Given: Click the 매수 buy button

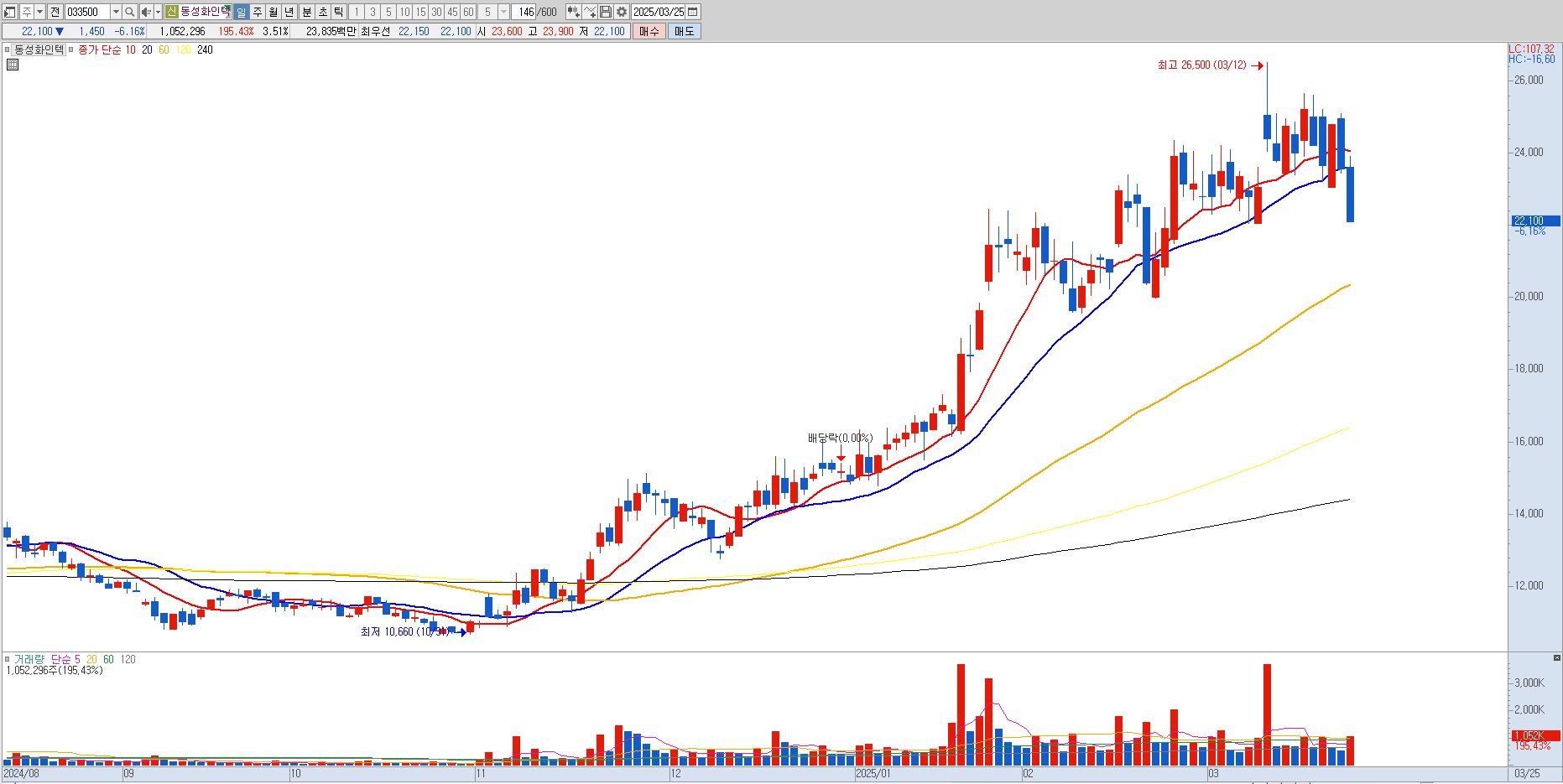Looking at the screenshot, I should [x=649, y=31].
